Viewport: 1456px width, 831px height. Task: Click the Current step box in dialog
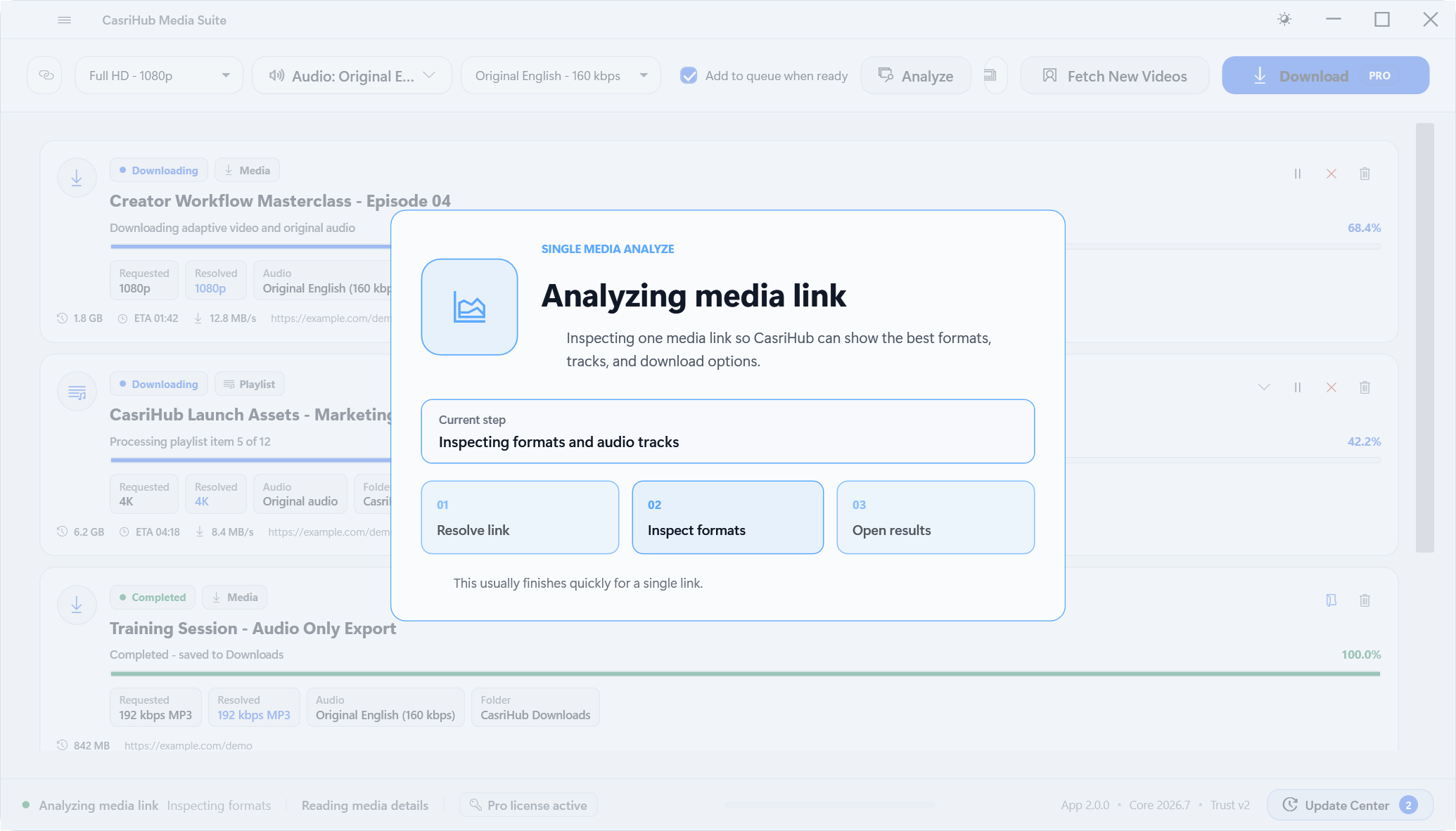tap(727, 432)
